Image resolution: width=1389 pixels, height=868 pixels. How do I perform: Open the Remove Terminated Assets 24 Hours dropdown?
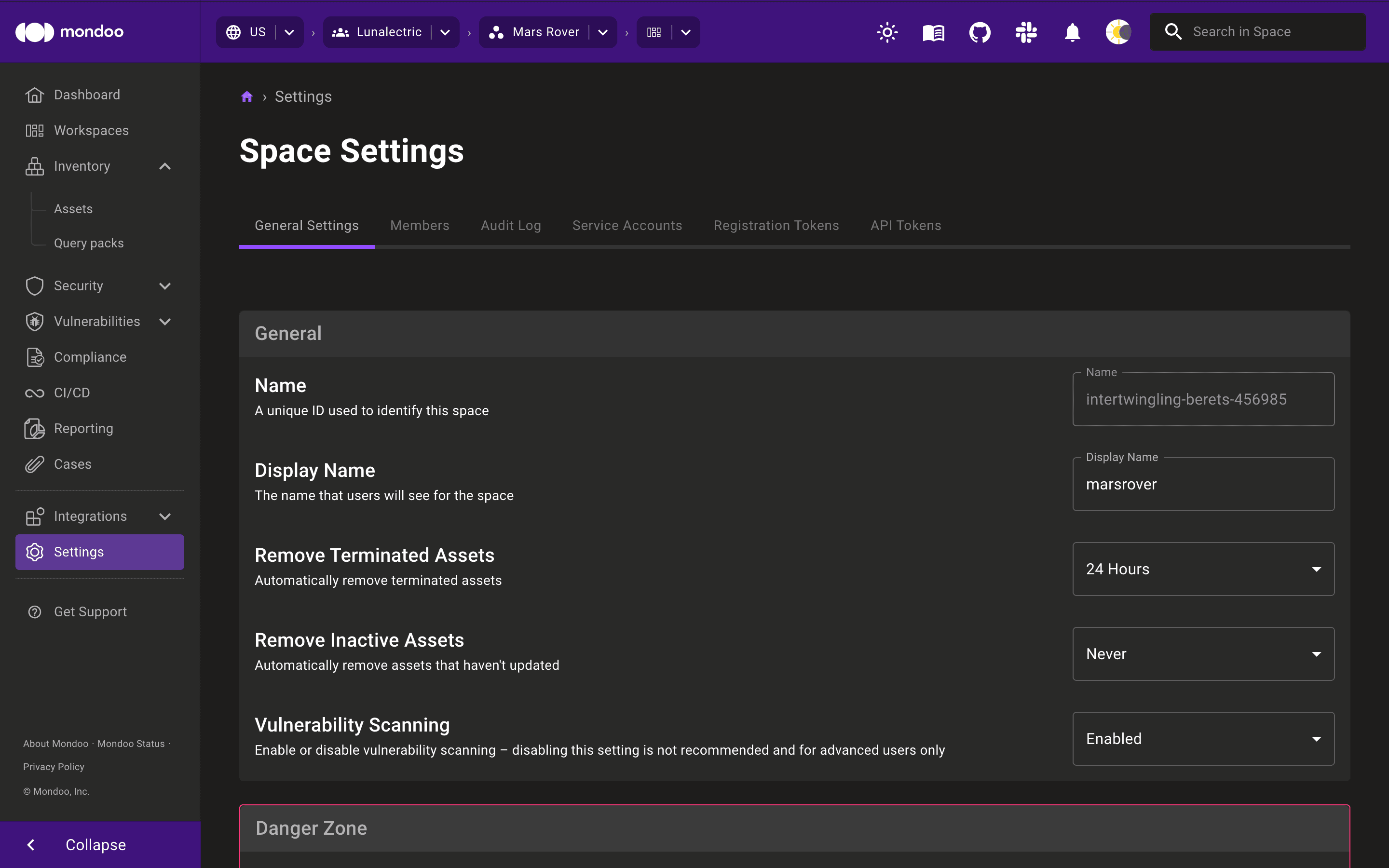1202,569
